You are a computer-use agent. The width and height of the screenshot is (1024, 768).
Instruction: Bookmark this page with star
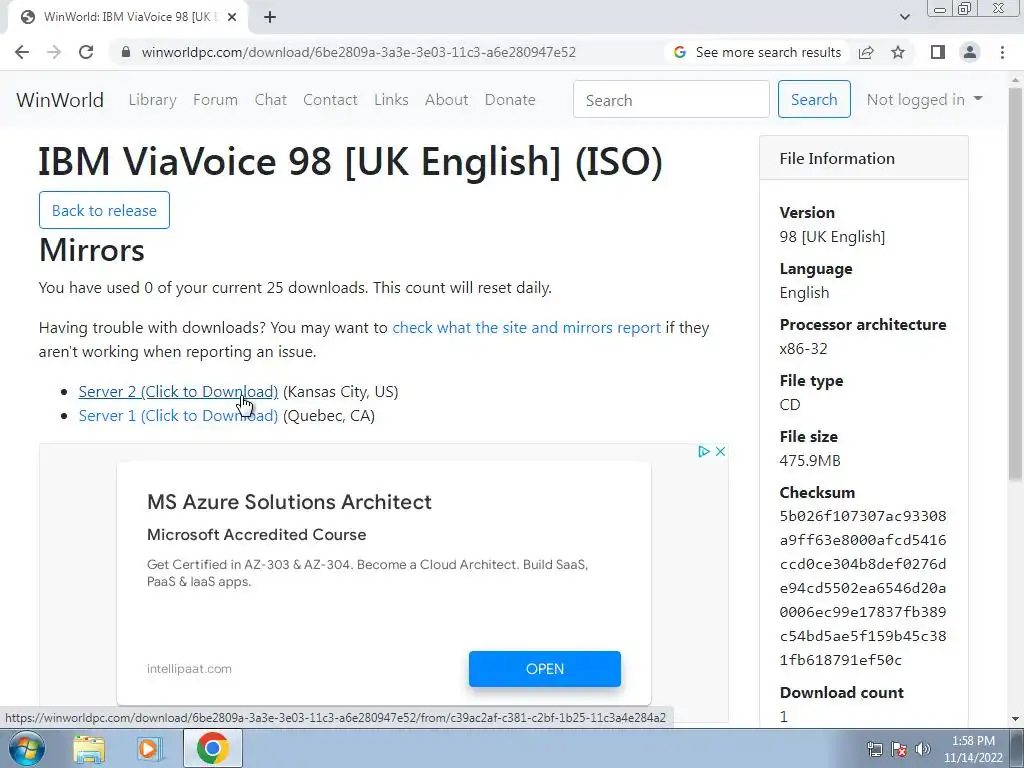coord(898,52)
